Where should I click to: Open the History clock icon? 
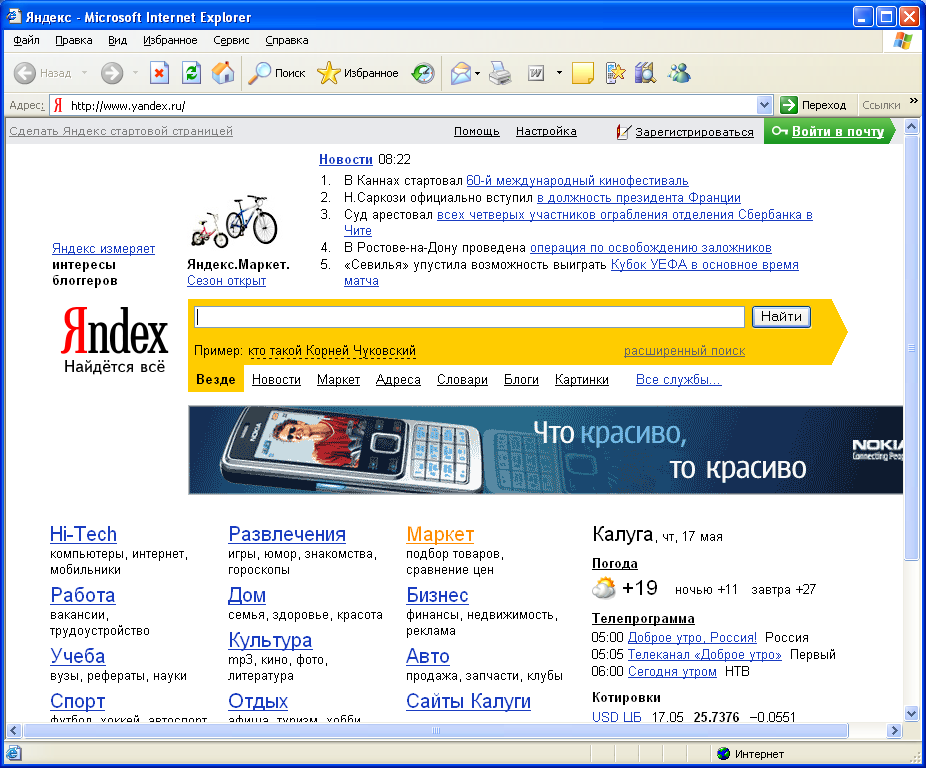(x=423, y=73)
